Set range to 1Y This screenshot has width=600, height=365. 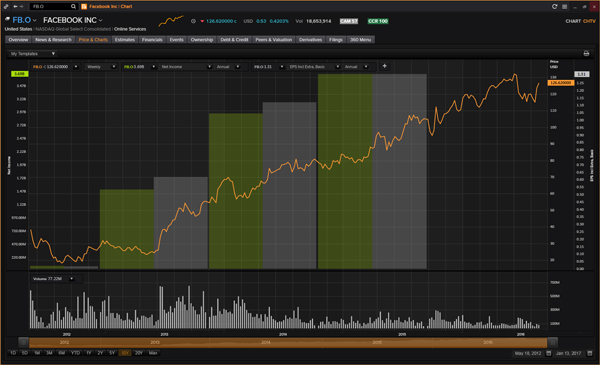pyautogui.click(x=88, y=353)
